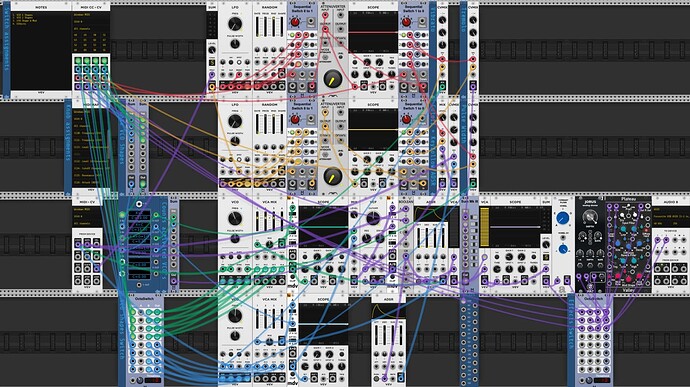Click the Plateau module title
Image resolution: width=690 pixels, height=387 pixels.
coord(628,199)
